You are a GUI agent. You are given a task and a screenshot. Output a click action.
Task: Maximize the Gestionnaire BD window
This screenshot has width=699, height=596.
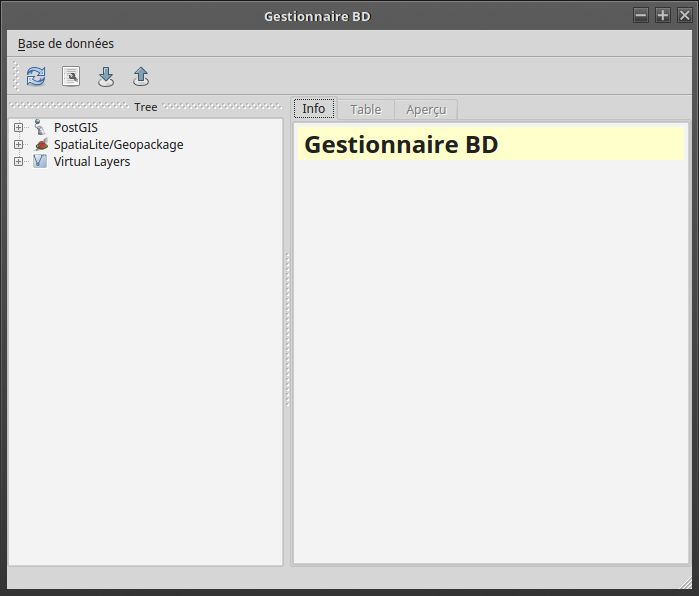(662, 15)
